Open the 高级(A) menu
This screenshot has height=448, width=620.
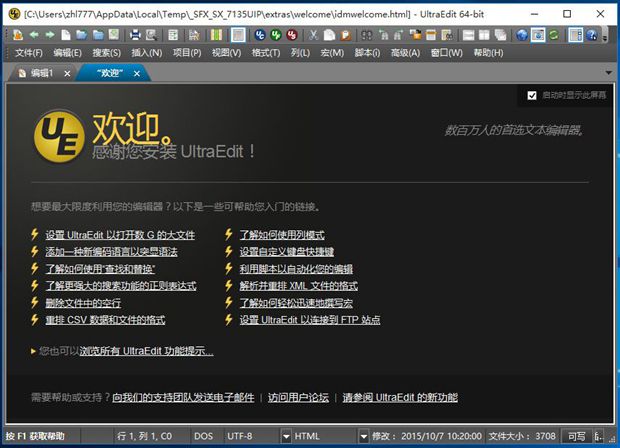(x=405, y=53)
